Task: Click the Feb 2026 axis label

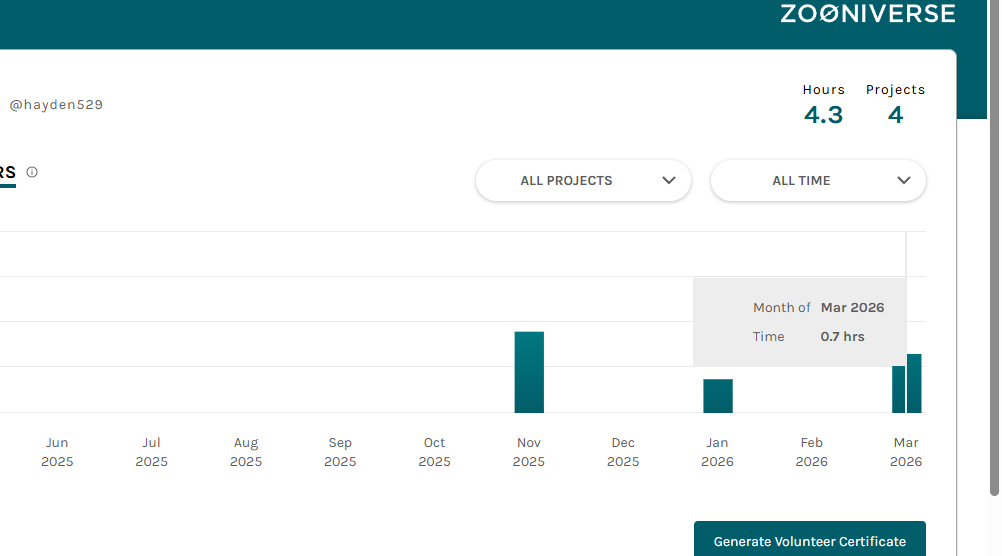Action: (x=812, y=452)
